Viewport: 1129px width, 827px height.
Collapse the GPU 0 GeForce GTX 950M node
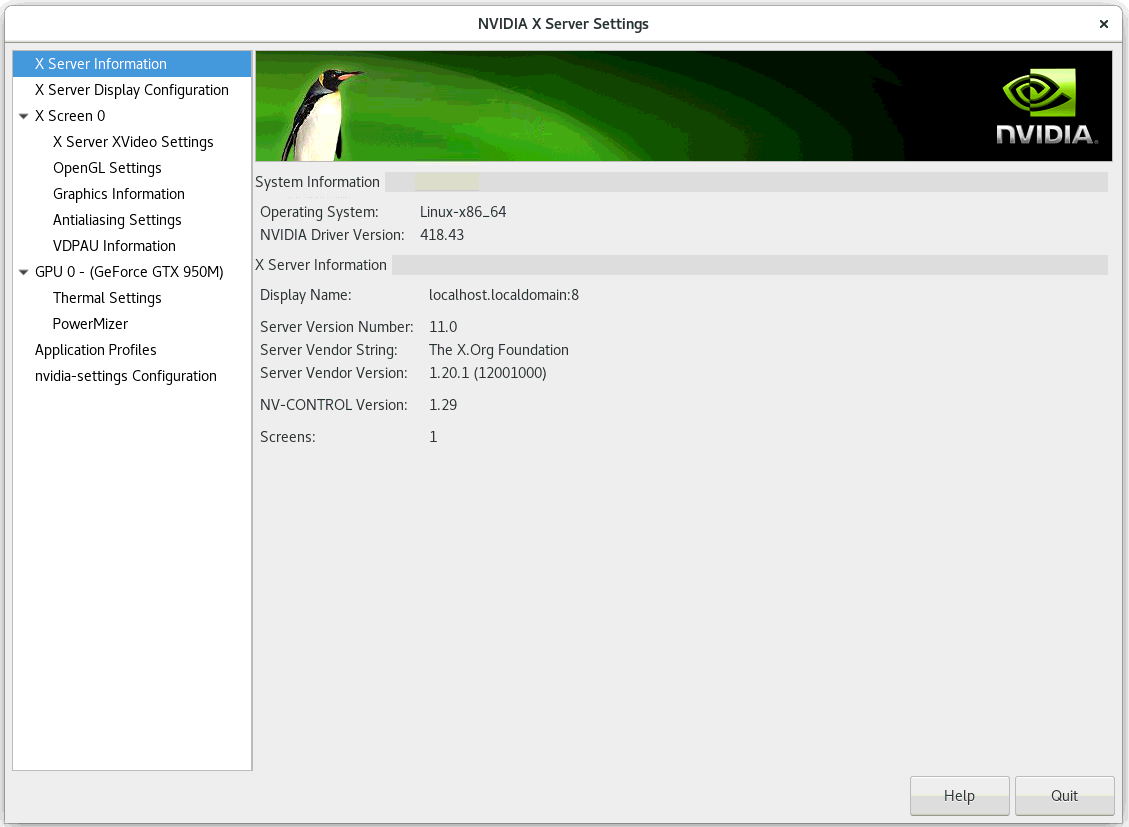[x=23, y=272]
